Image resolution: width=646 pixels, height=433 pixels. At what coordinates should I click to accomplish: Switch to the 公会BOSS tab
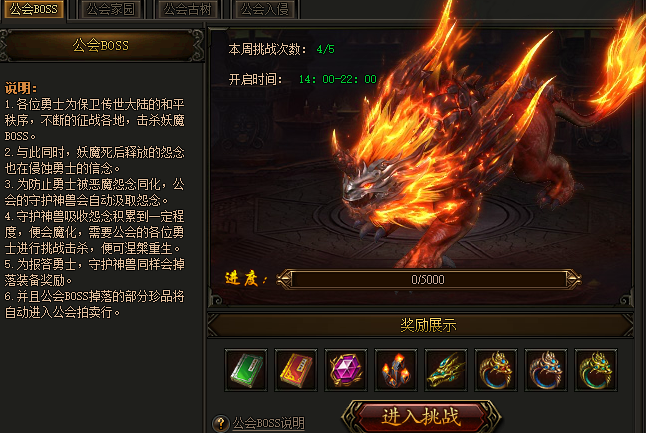34,9
